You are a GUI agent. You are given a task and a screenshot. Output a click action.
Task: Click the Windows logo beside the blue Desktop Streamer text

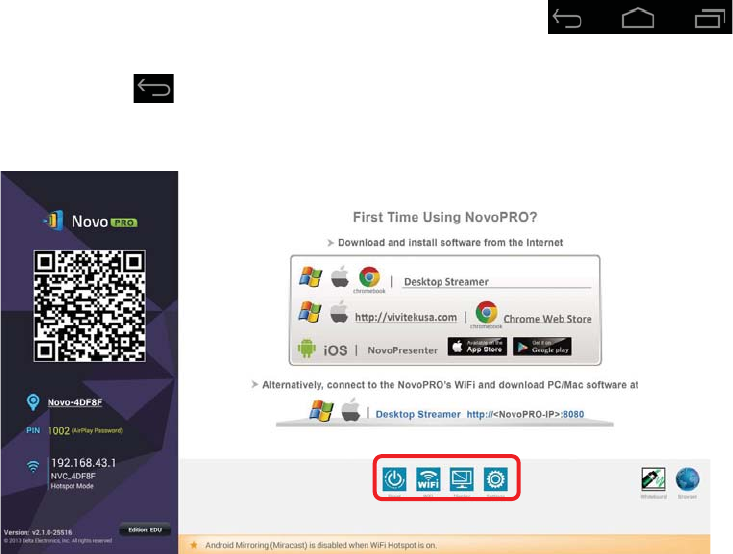pos(322,411)
